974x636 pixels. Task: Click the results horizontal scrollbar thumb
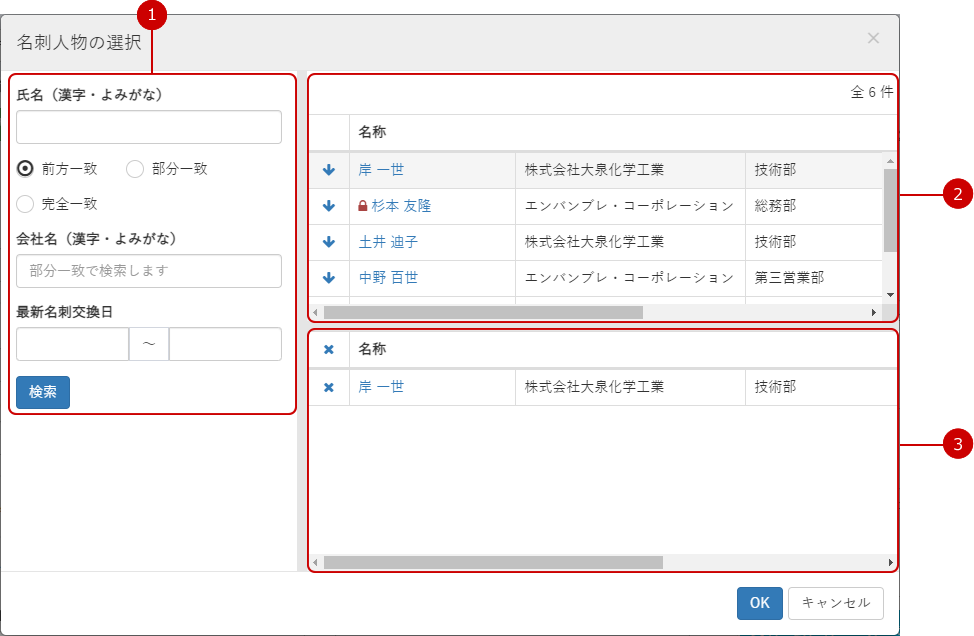[483, 312]
